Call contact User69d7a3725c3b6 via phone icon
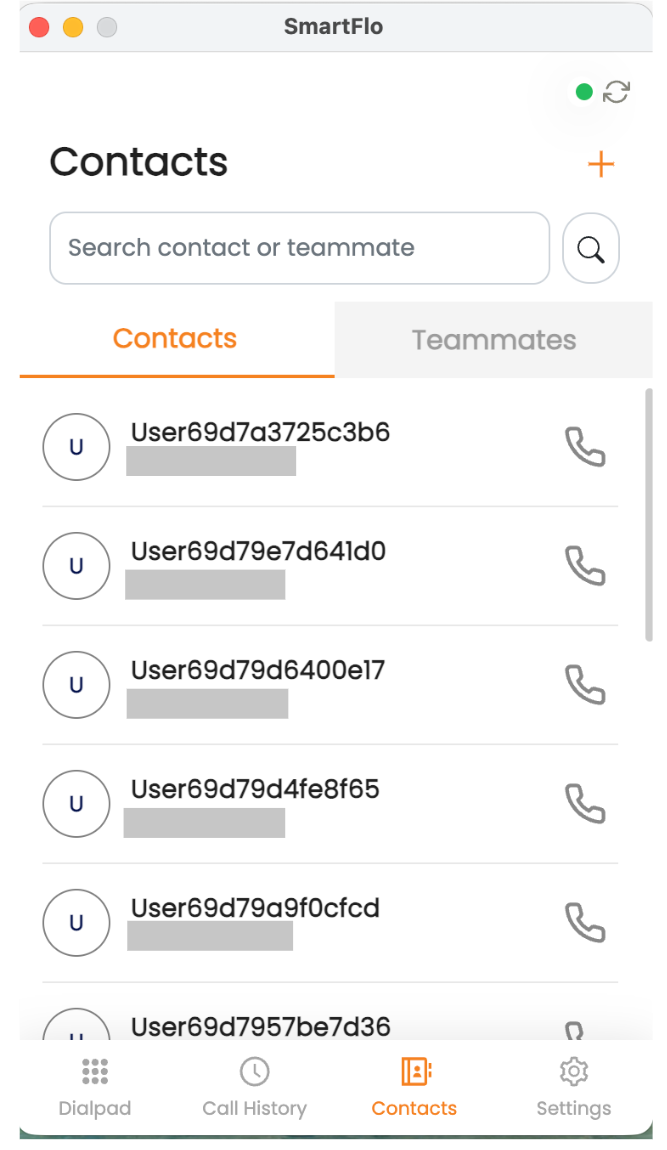This screenshot has height=1150, width=667. (x=585, y=447)
